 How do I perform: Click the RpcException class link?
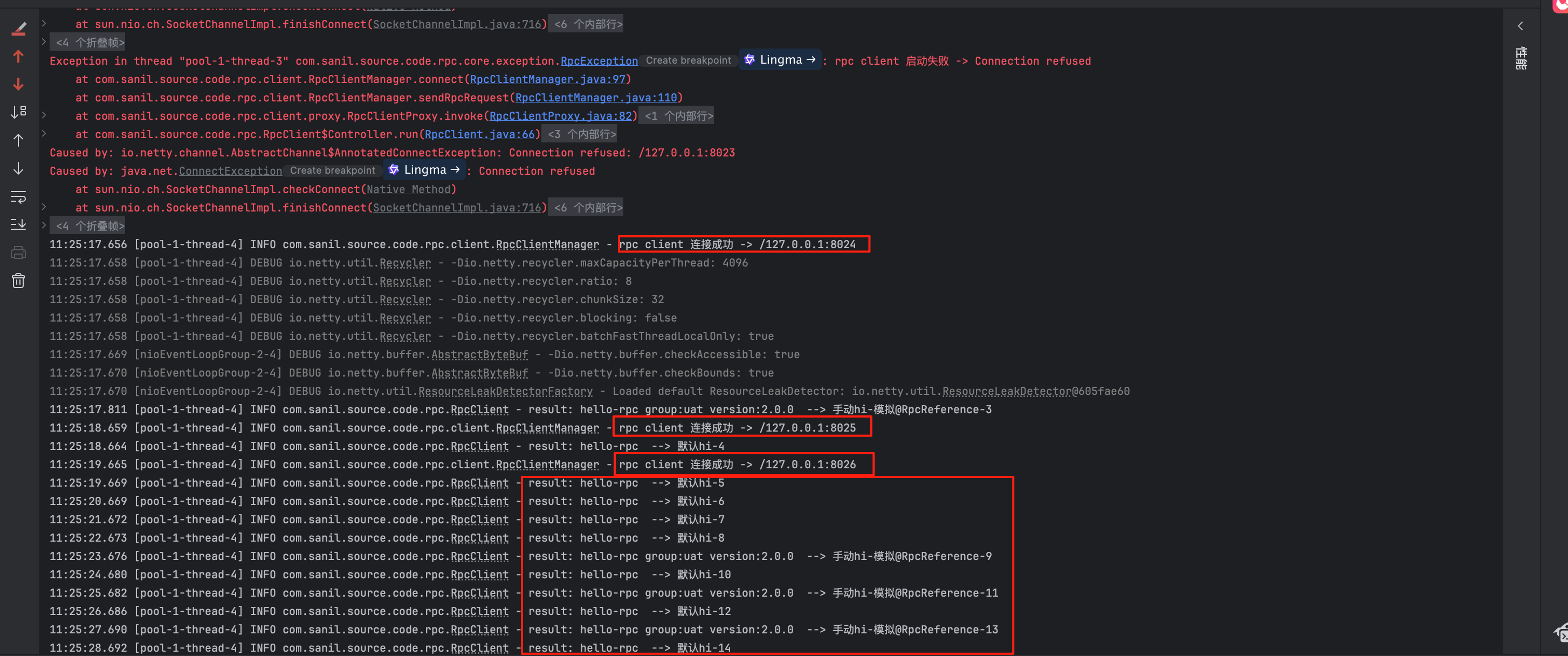(599, 61)
